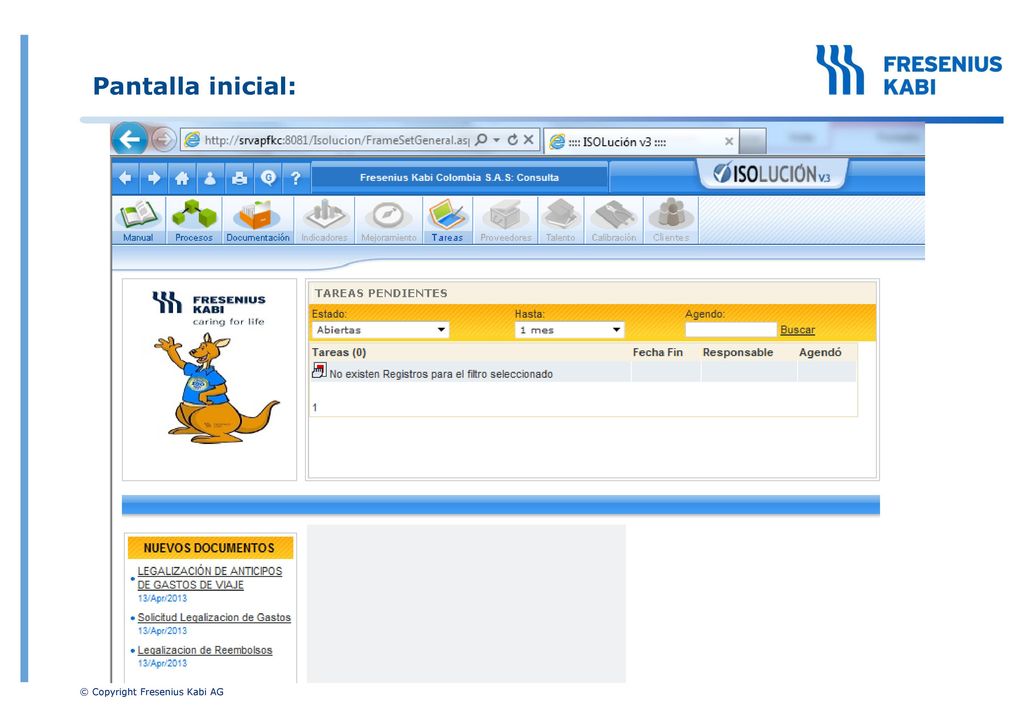Click the Tareas (0) column header
Viewport: 1024px width, 709px height.
339,353
